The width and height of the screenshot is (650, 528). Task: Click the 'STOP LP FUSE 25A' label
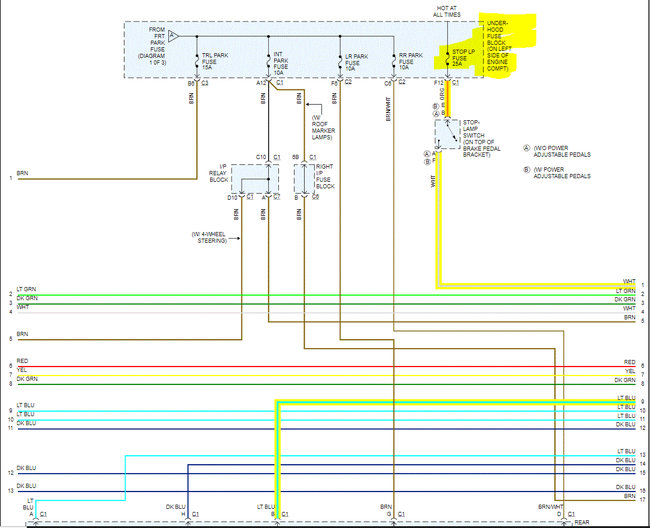point(463,58)
